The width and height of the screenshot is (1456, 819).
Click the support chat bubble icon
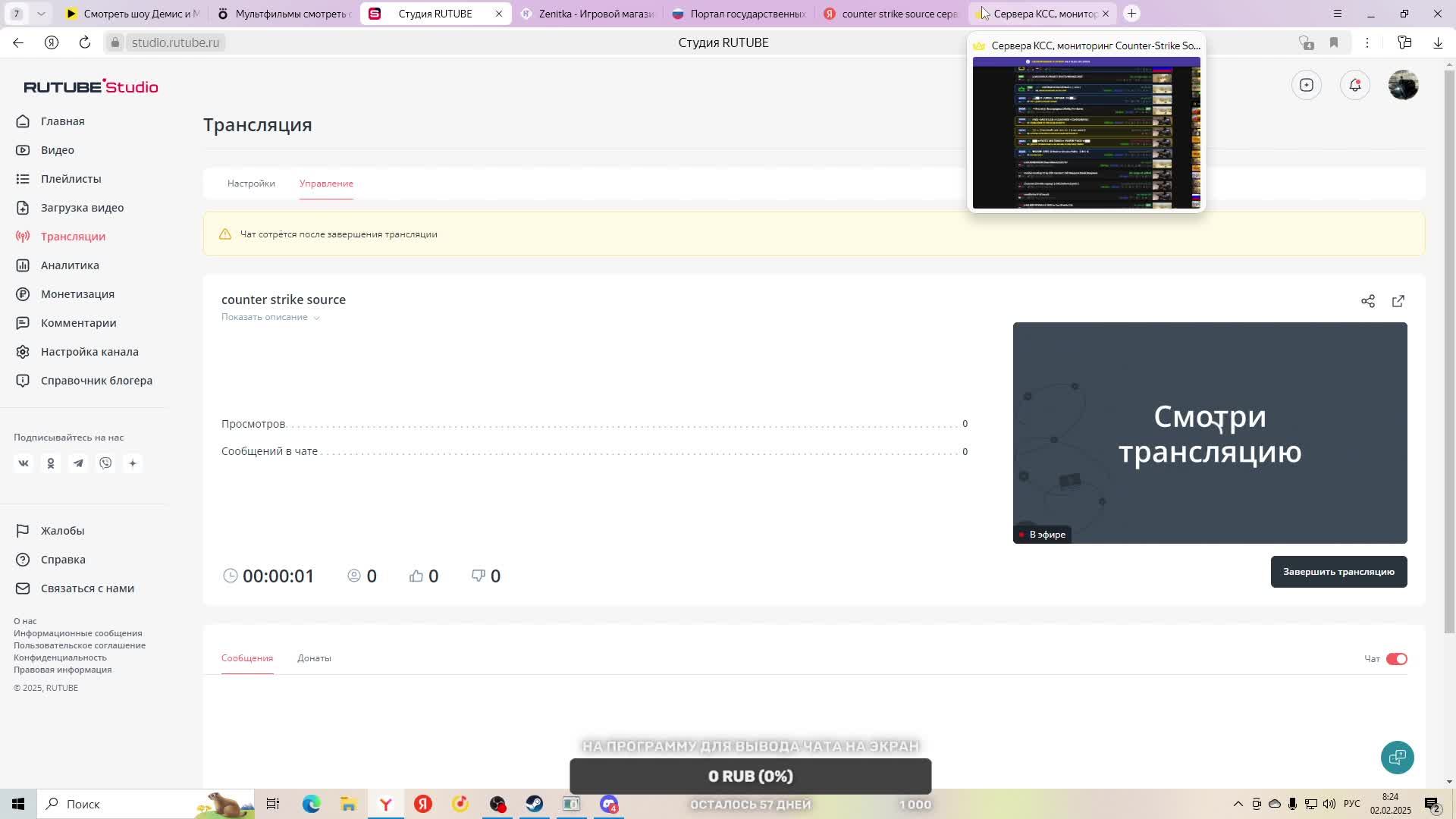click(x=1397, y=757)
